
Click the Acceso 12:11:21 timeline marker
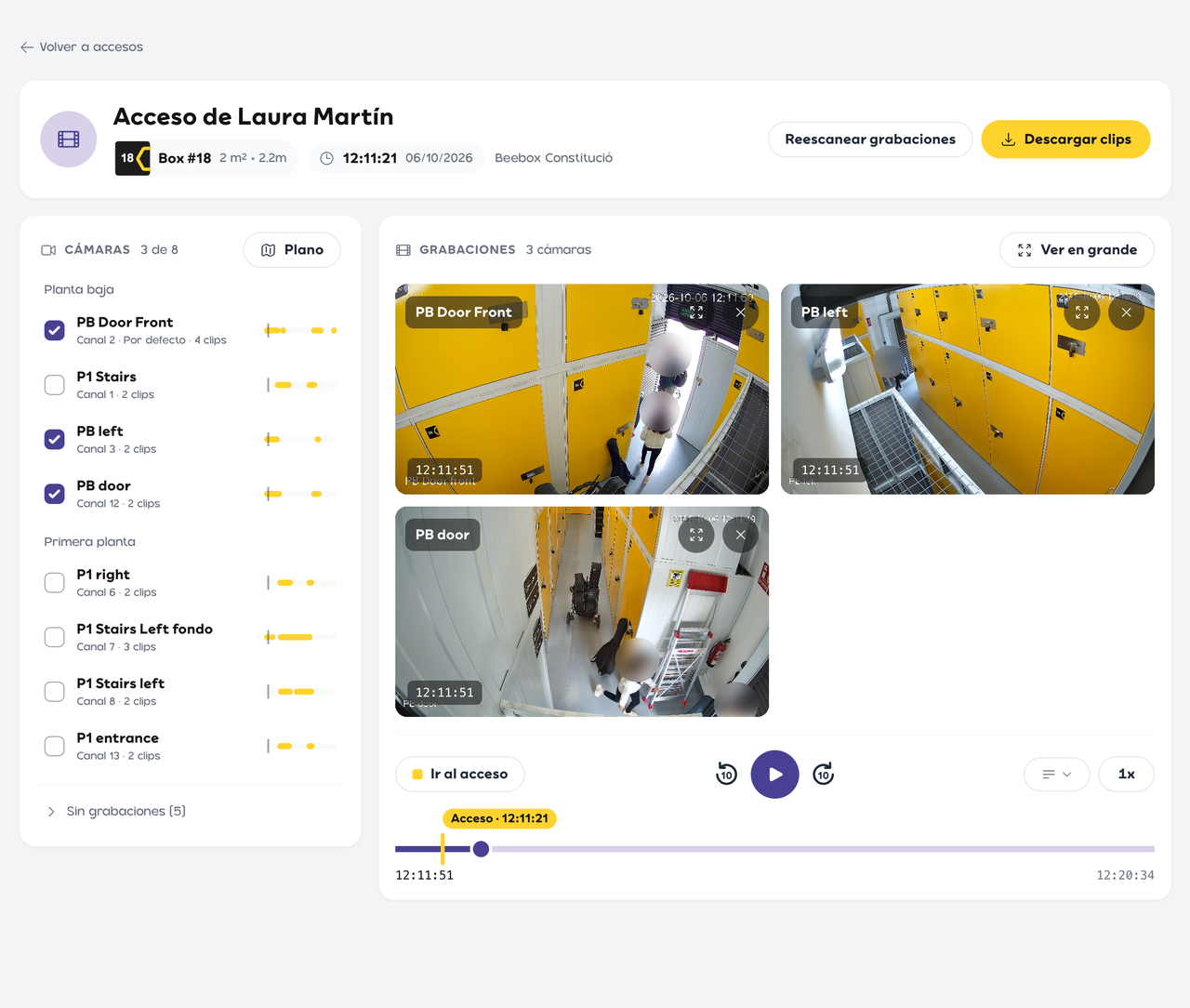pyautogui.click(x=499, y=818)
